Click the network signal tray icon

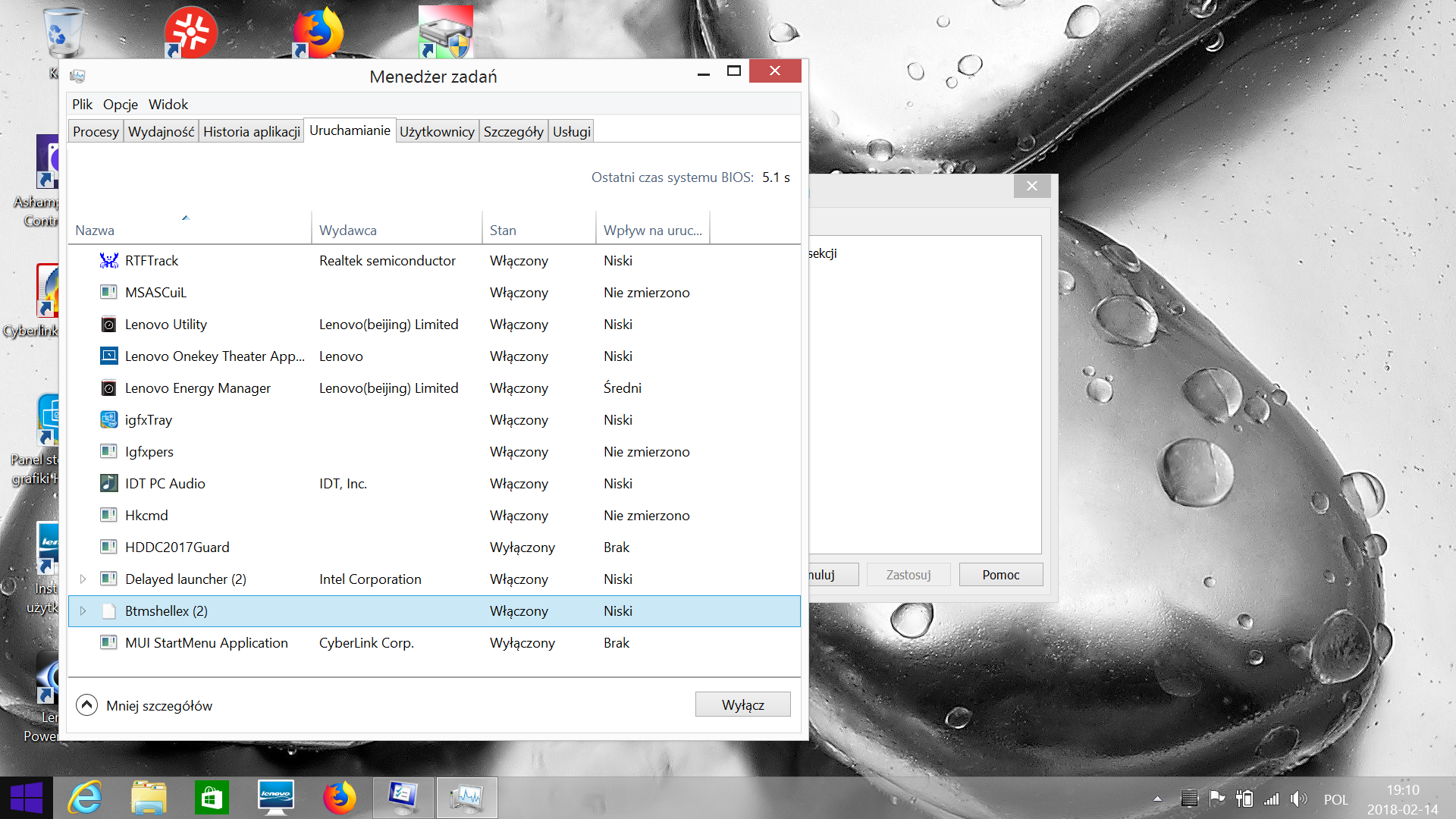(1272, 799)
